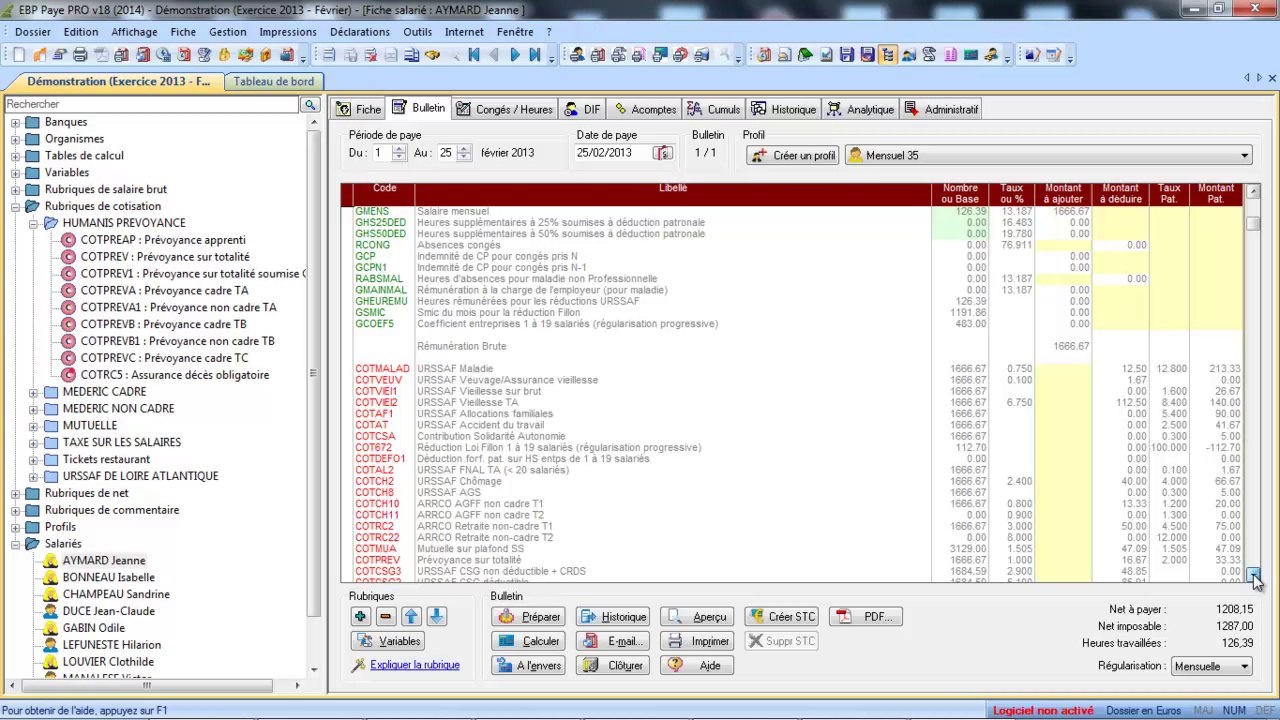Click the AYMARD Jeanne employee icon
This screenshot has height=720, width=1280.
50,561
